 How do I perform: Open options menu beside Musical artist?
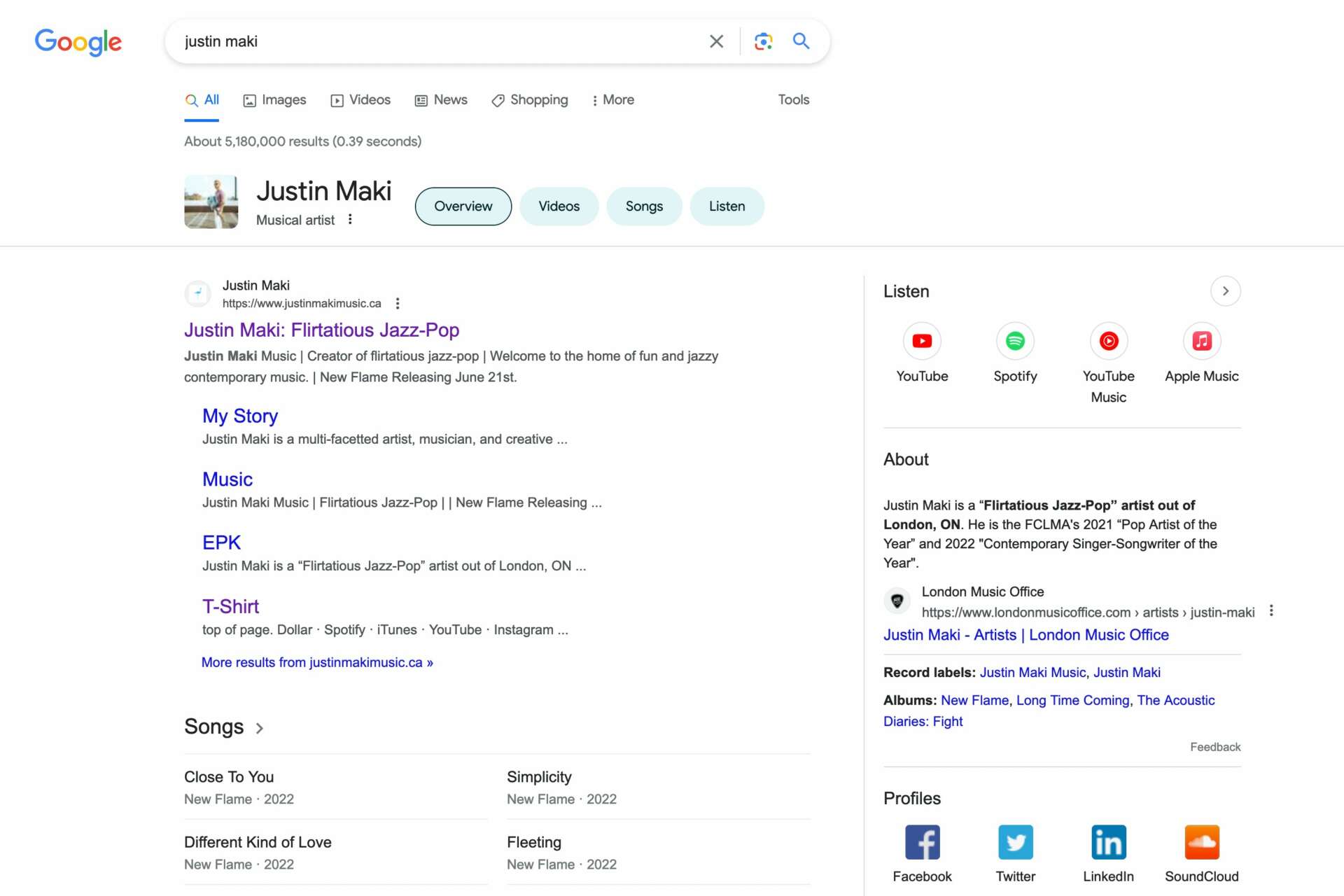350,220
